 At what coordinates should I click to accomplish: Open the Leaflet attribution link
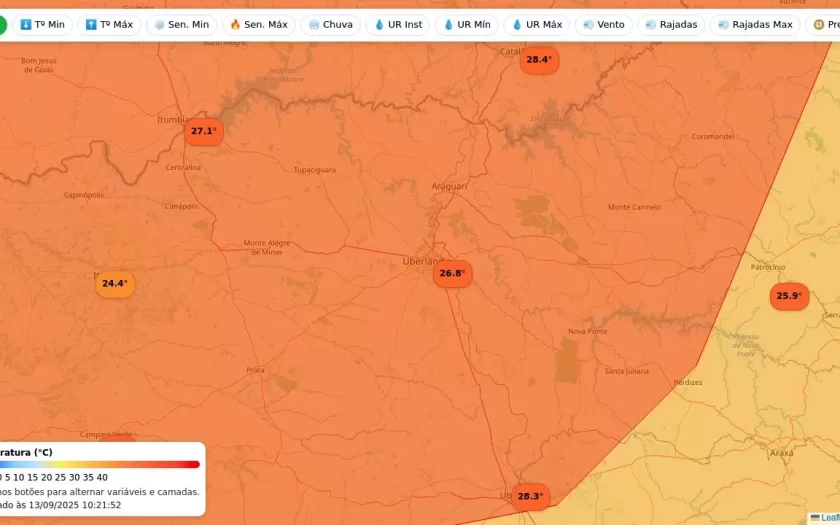pyautogui.click(x=828, y=517)
